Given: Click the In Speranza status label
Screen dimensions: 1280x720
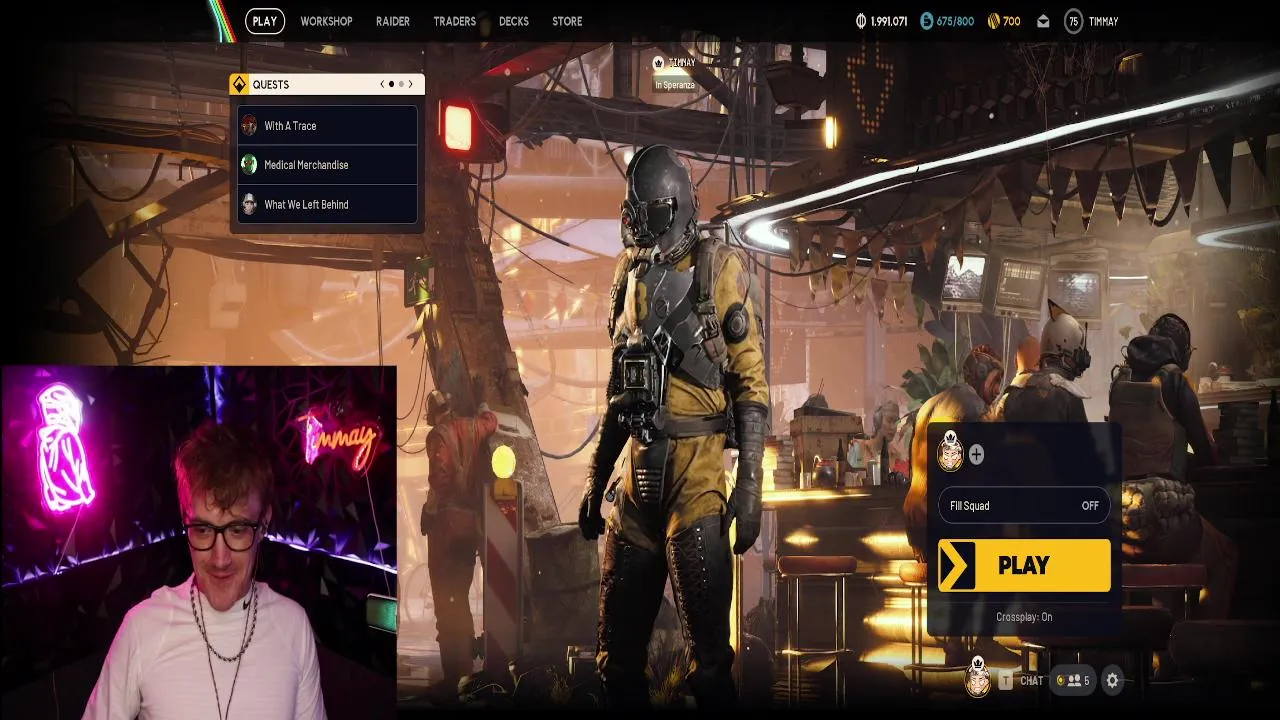Looking at the screenshot, I should click(x=675, y=85).
